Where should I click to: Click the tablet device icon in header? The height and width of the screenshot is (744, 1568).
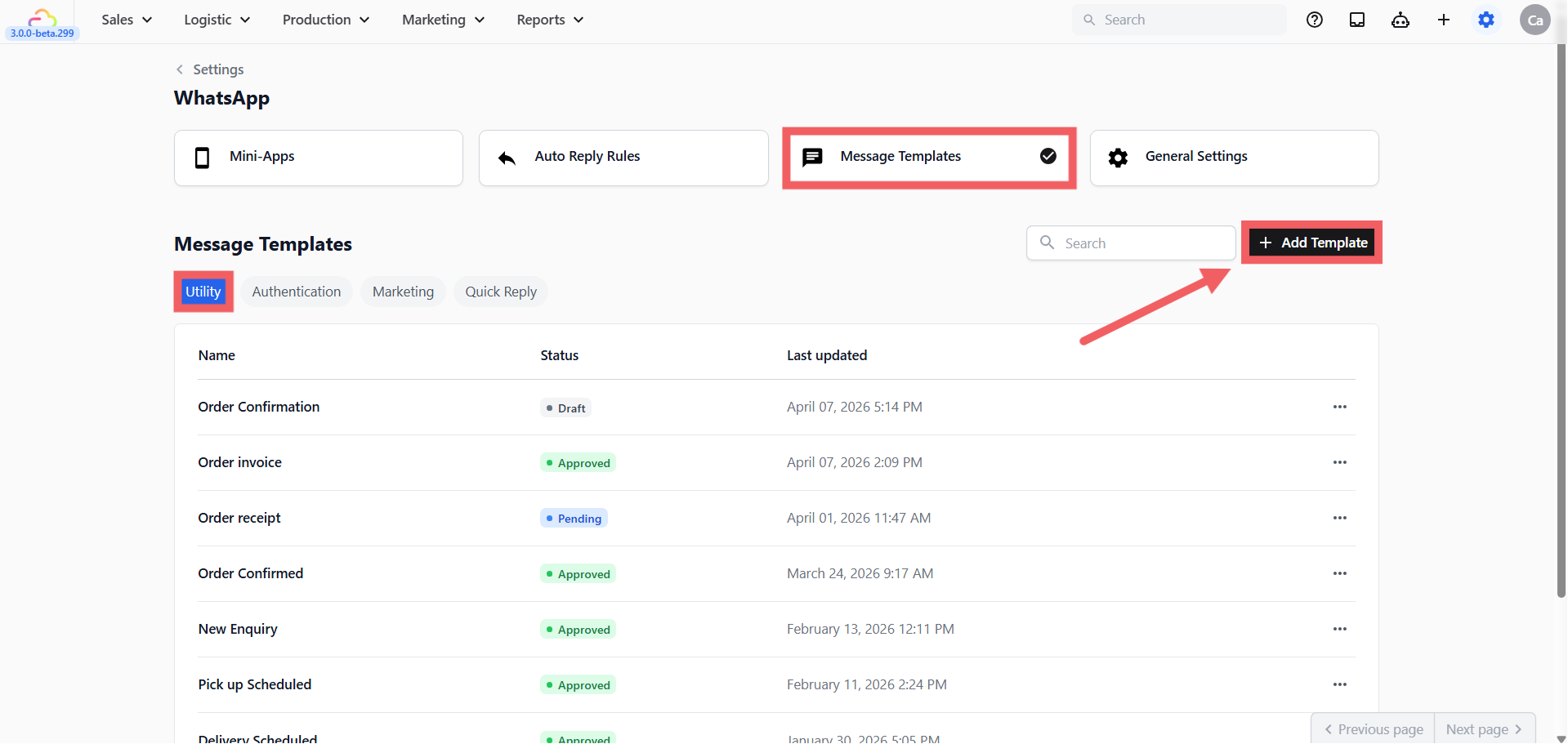click(1357, 20)
